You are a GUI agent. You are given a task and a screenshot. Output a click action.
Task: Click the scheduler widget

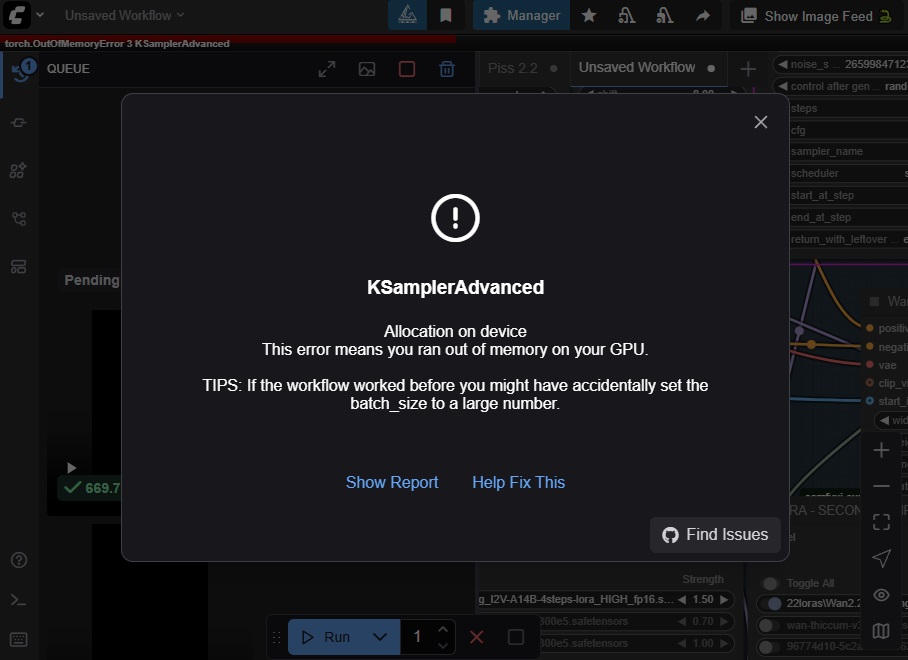pyautogui.click(x=848, y=173)
